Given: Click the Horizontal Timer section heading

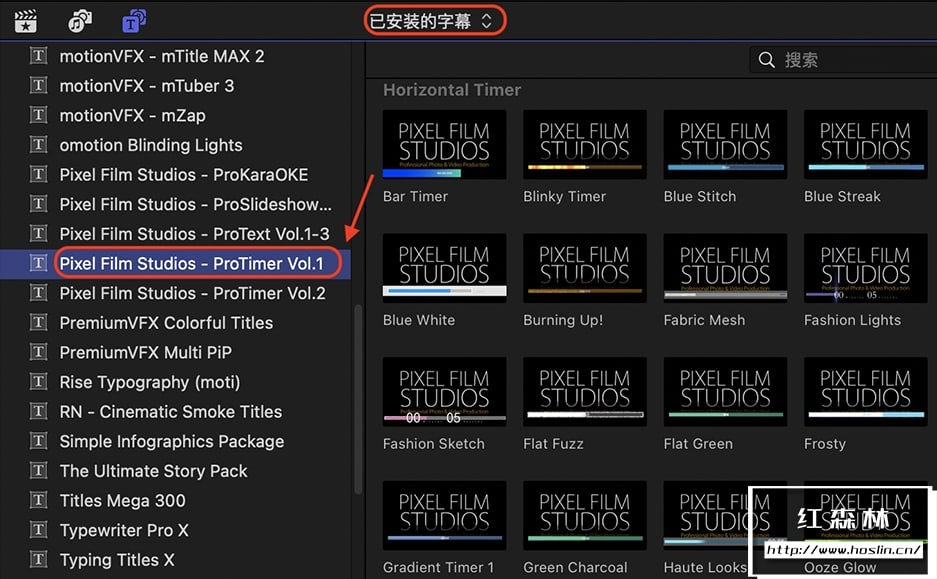Looking at the screenshot, I should (452, 90).
